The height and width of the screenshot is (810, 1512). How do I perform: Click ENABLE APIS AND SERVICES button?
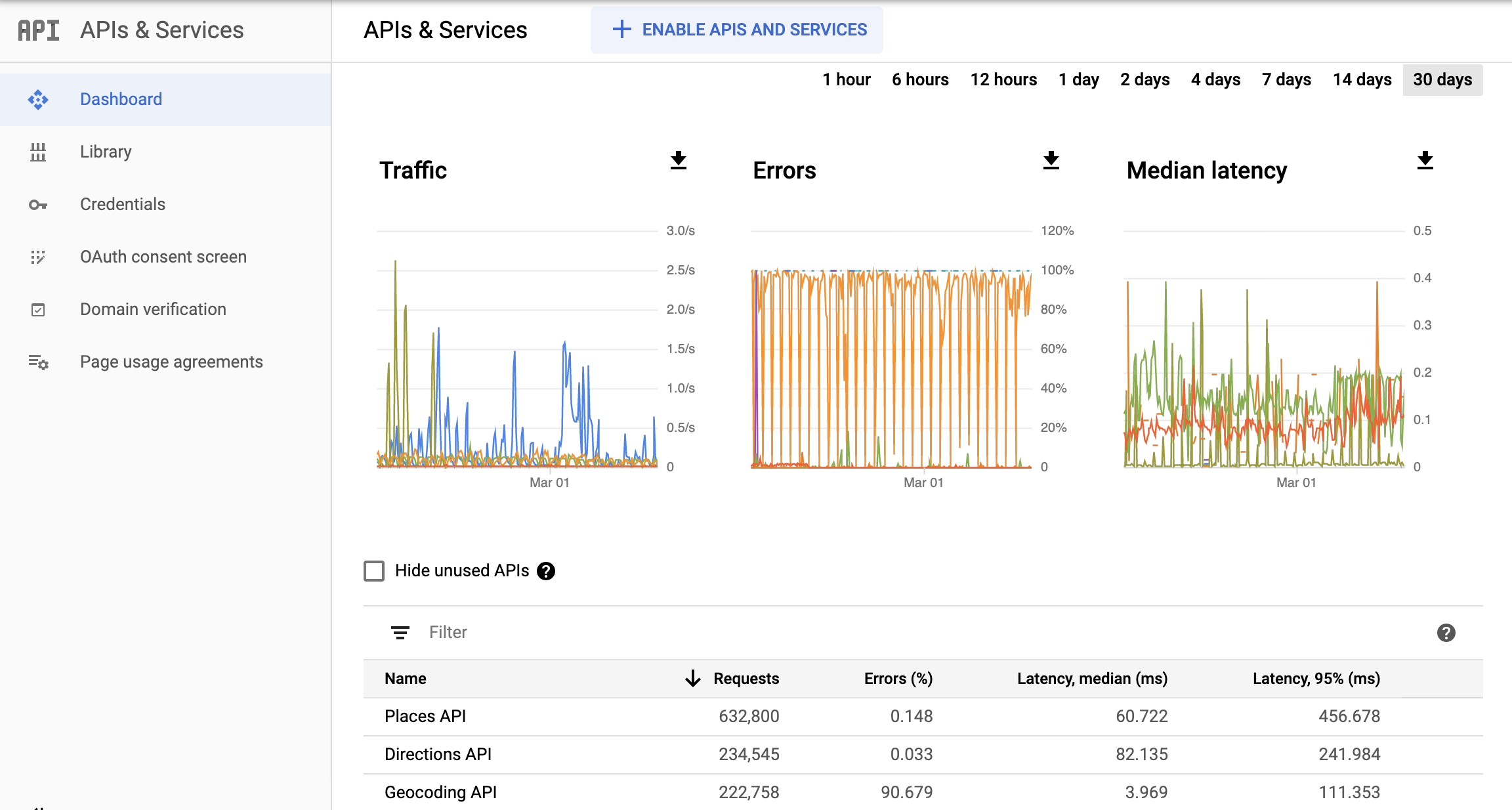point(738,30)
